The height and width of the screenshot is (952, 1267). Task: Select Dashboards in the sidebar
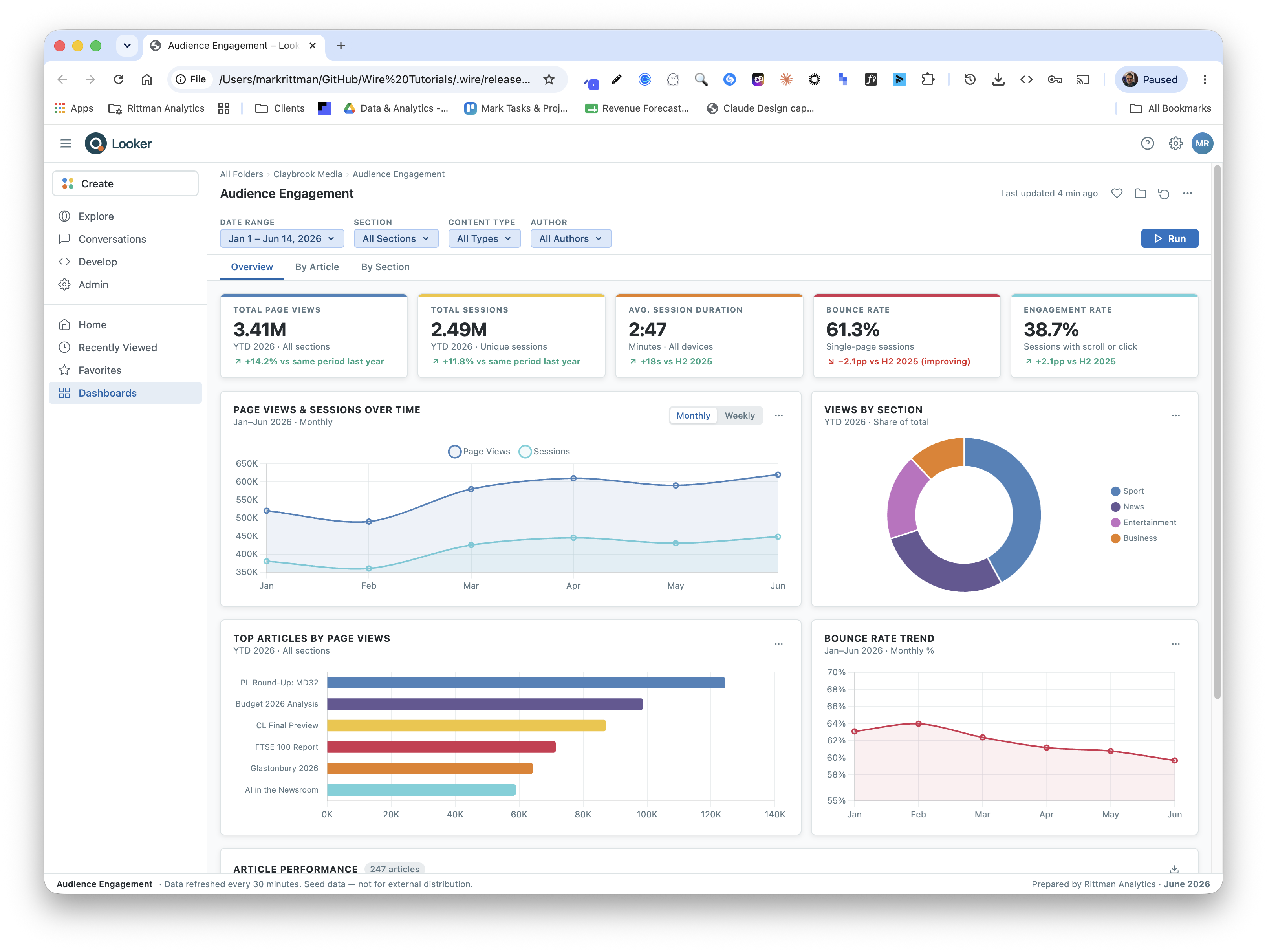(125, 393)
